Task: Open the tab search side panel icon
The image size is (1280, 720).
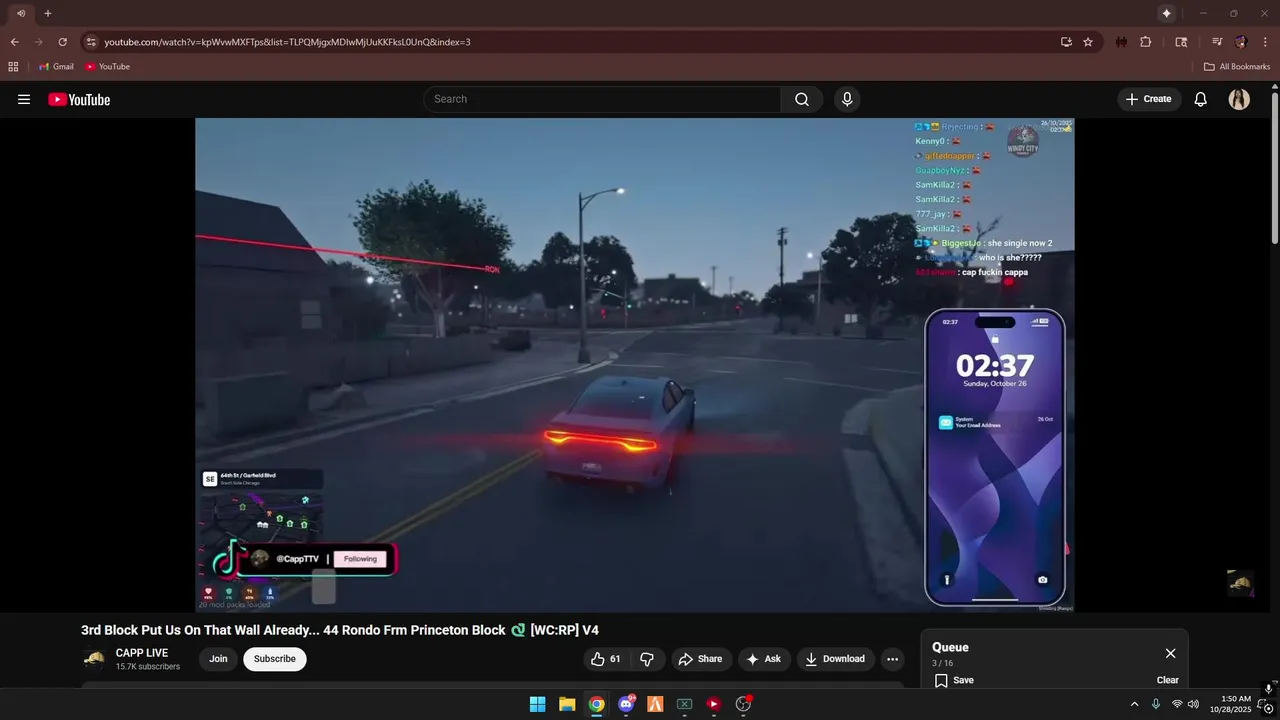Action: (1181, 42)
